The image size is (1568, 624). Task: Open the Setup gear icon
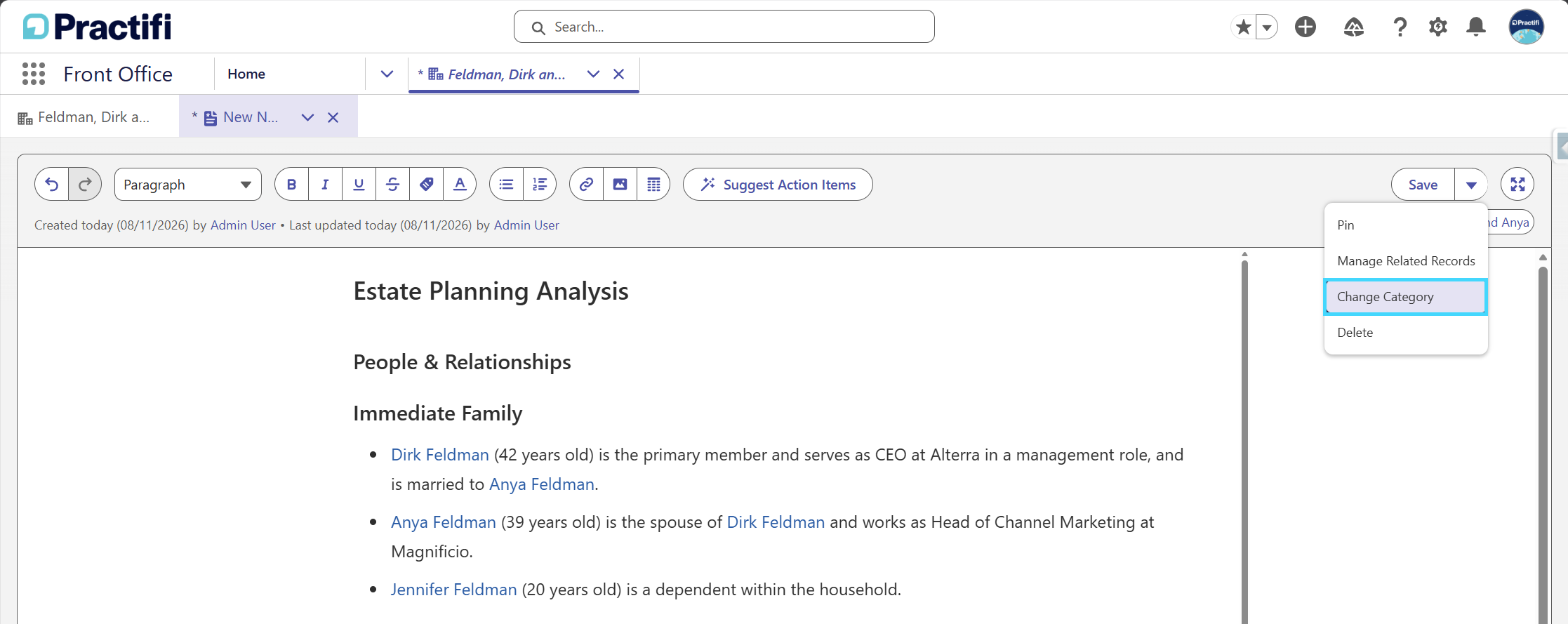1438,27
